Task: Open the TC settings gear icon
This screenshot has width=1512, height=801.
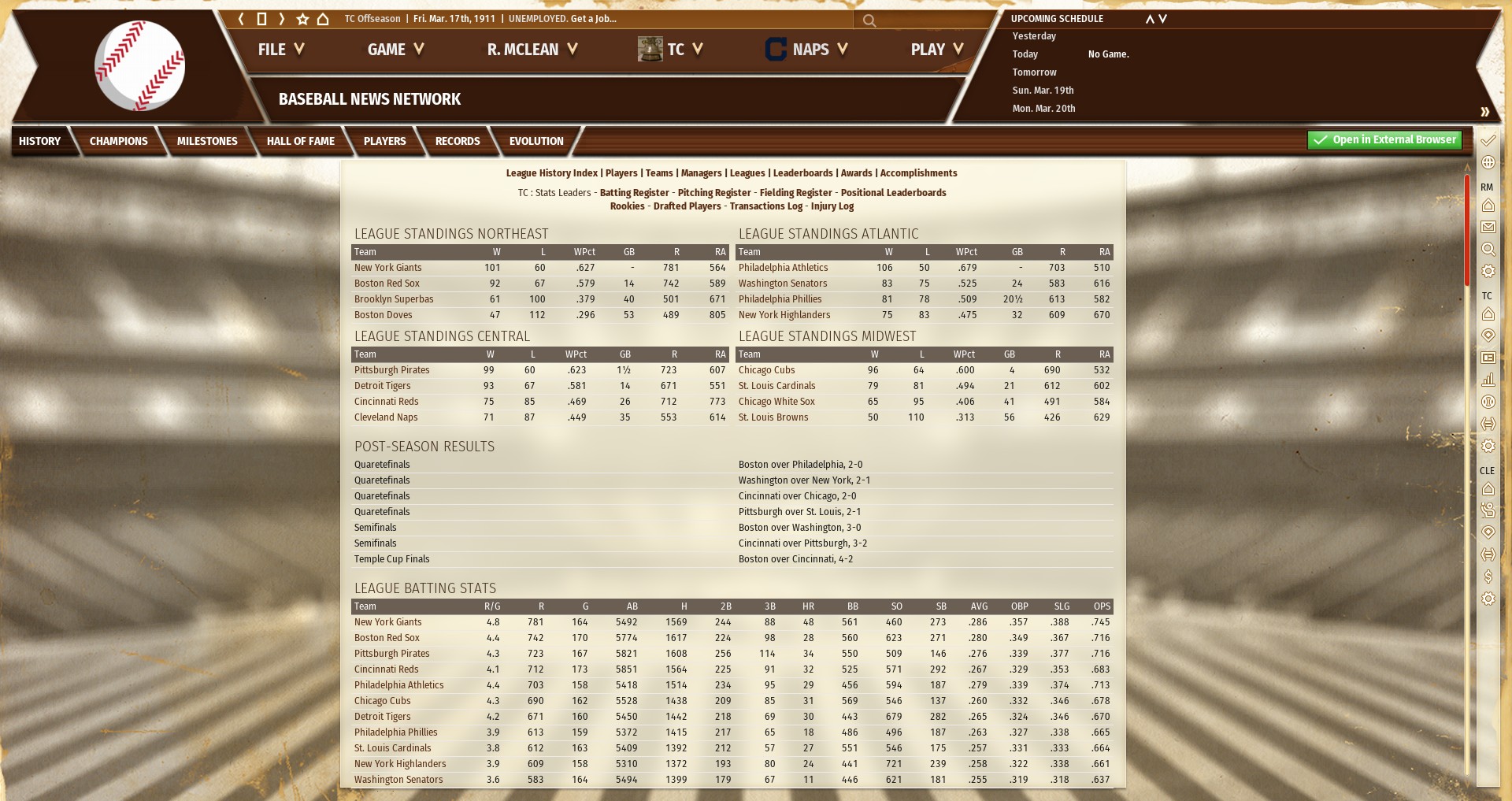Action: pyautogui.click(x=1488, y=446)
